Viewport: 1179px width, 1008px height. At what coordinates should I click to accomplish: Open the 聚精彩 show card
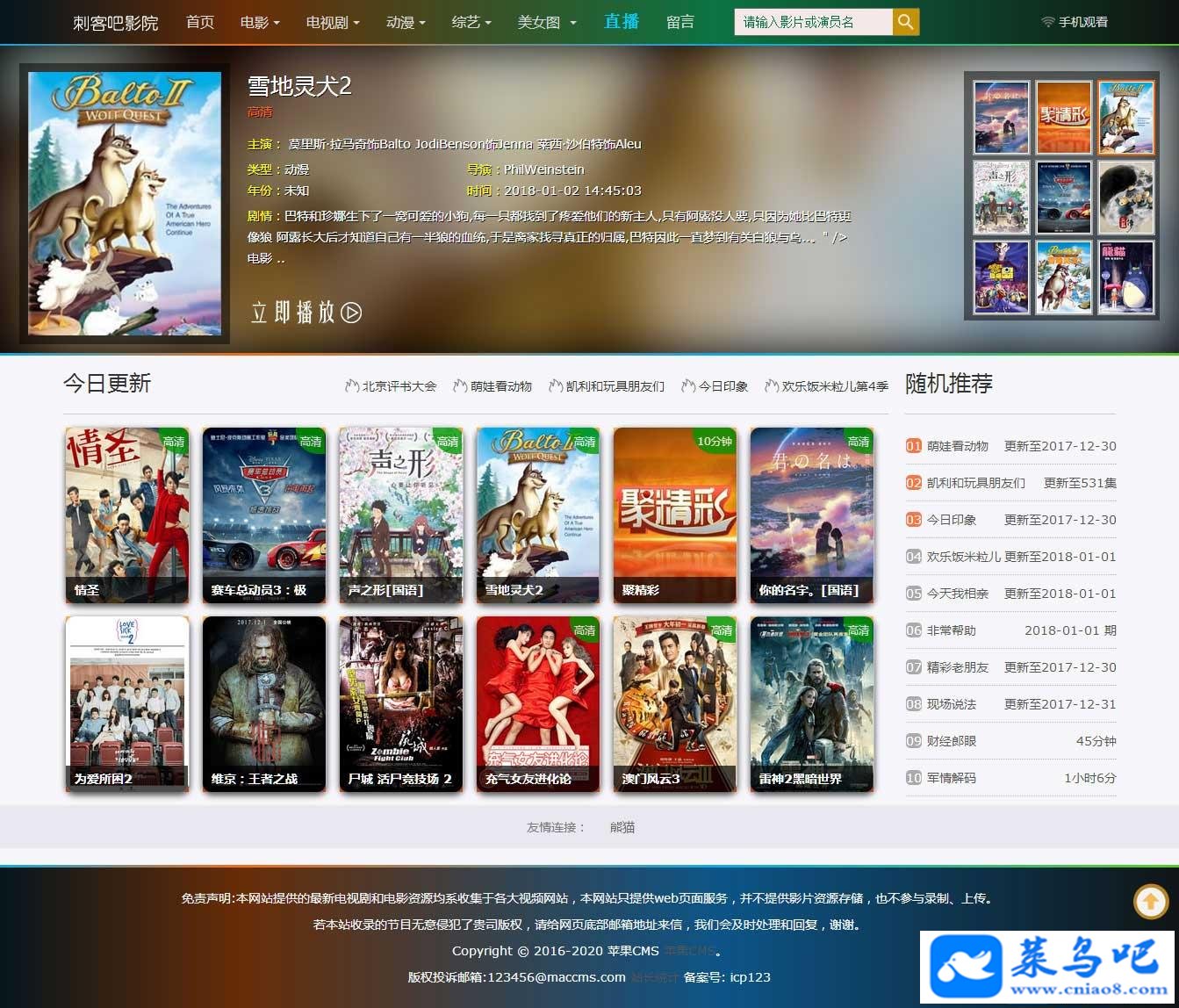(x=675, y=515)
